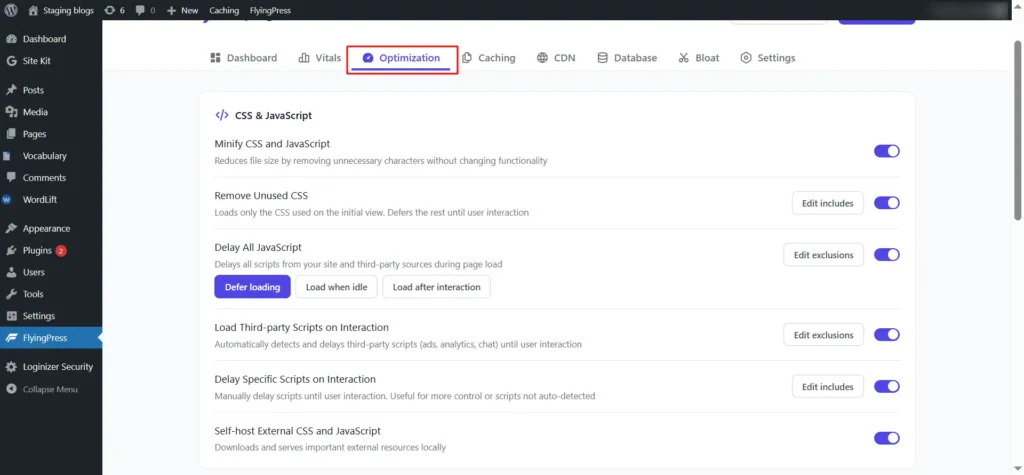Turn off Self-host External CSS and JavaScript
Viewport: 1024px width, 475px height.
[886, 438]
